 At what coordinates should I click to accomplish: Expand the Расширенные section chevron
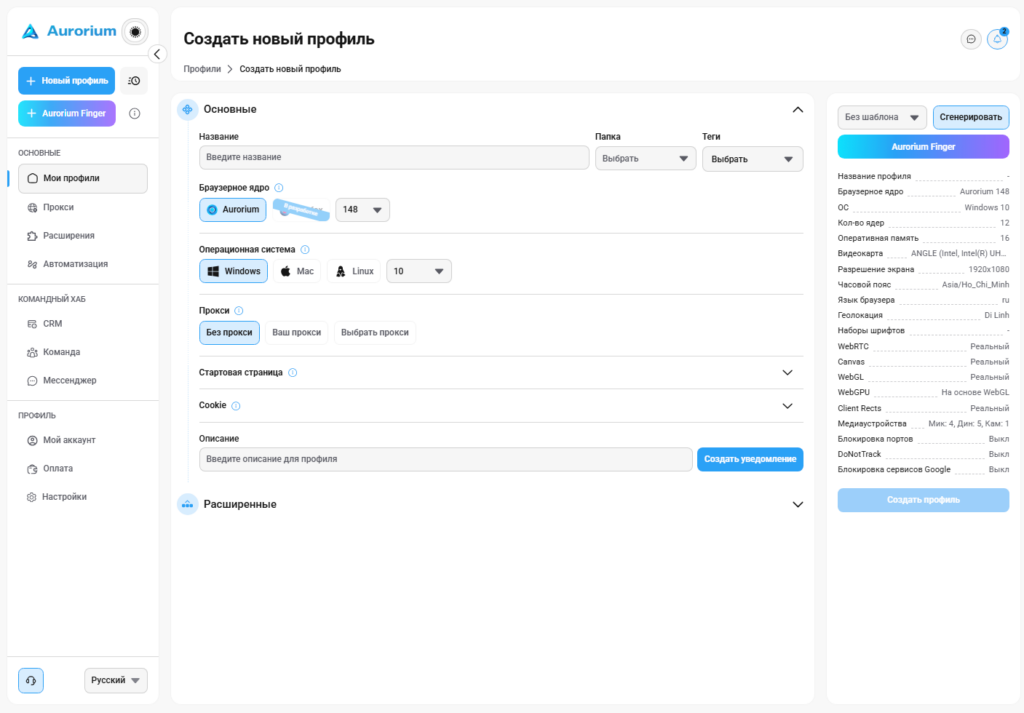(x=797, y=505)
